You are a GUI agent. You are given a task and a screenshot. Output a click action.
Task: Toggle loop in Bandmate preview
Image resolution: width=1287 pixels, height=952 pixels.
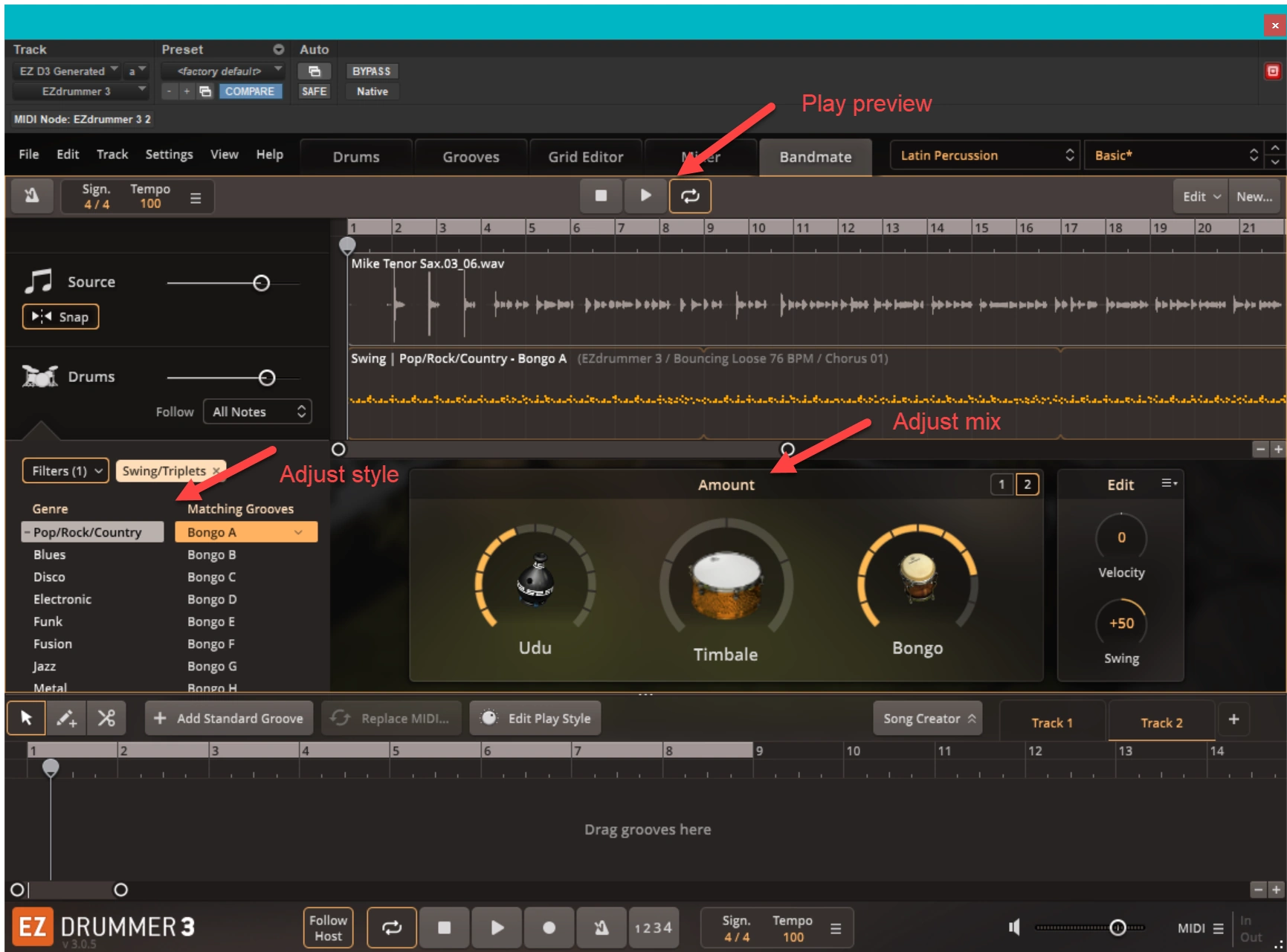pos(690,196)
